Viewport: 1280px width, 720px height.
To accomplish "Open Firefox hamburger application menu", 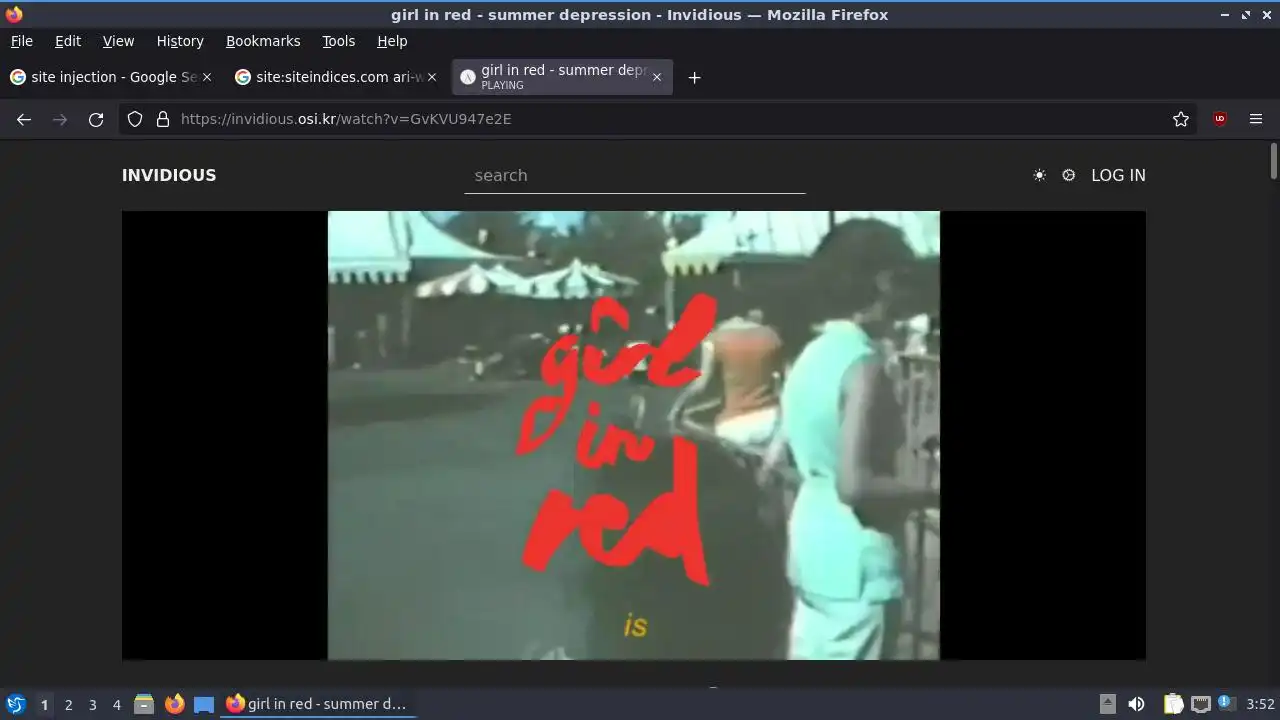I will [1256, 119].
